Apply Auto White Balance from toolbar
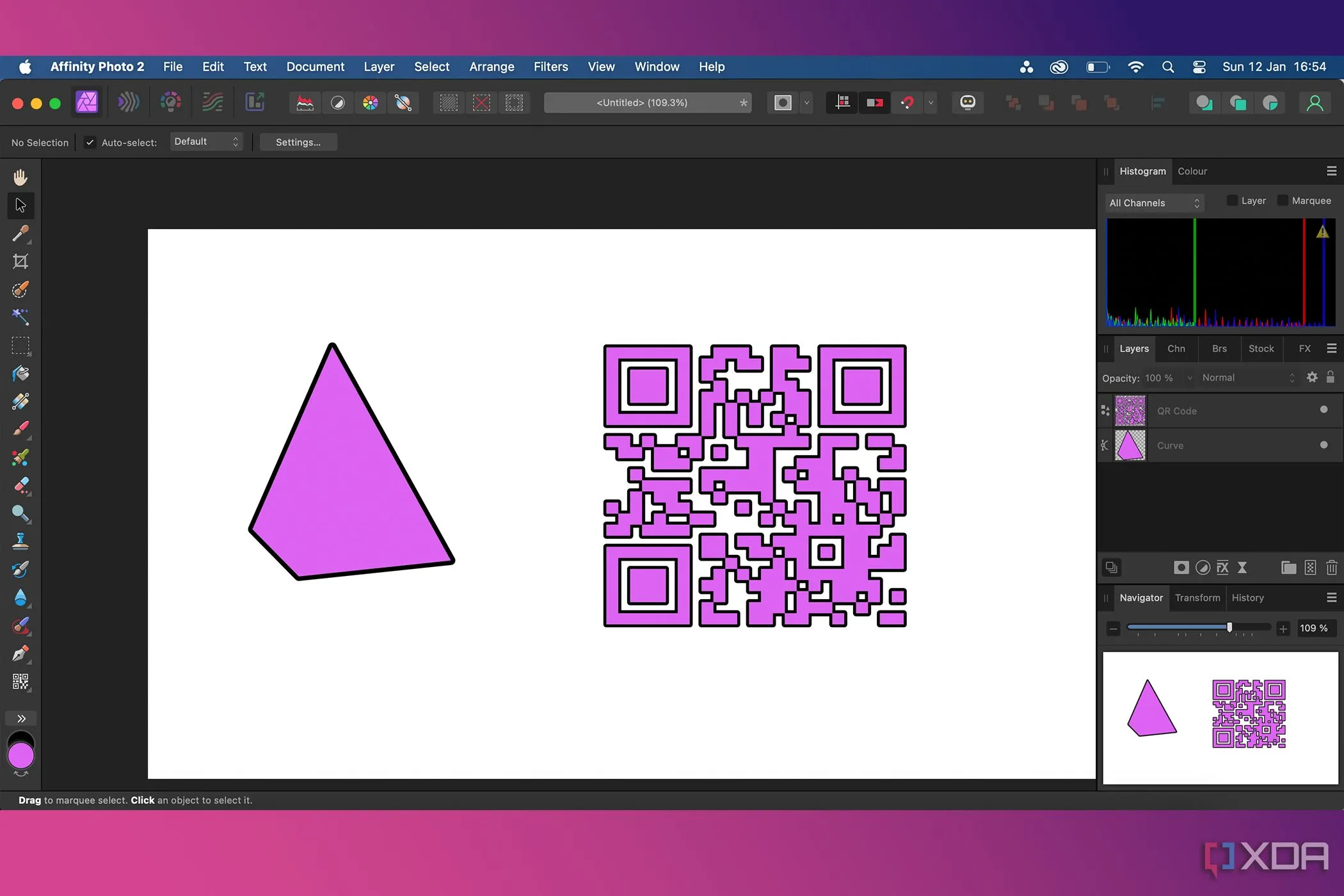 point(403,103)
